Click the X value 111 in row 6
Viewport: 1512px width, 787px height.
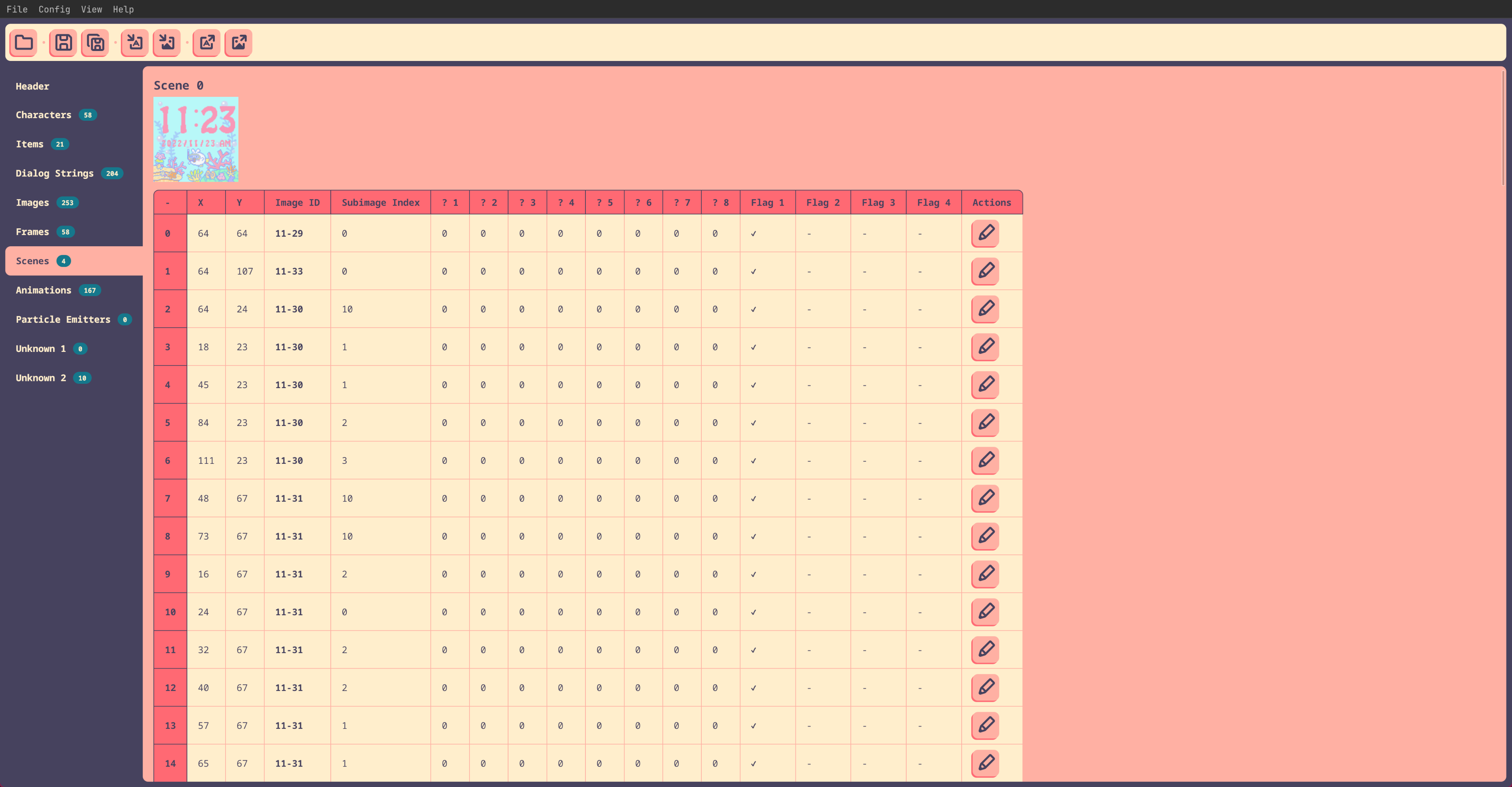206,461
